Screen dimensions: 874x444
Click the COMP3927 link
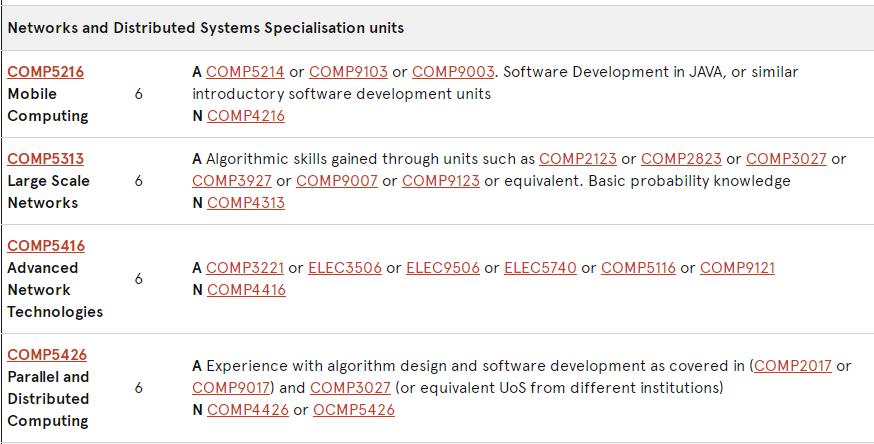point(231,181)
